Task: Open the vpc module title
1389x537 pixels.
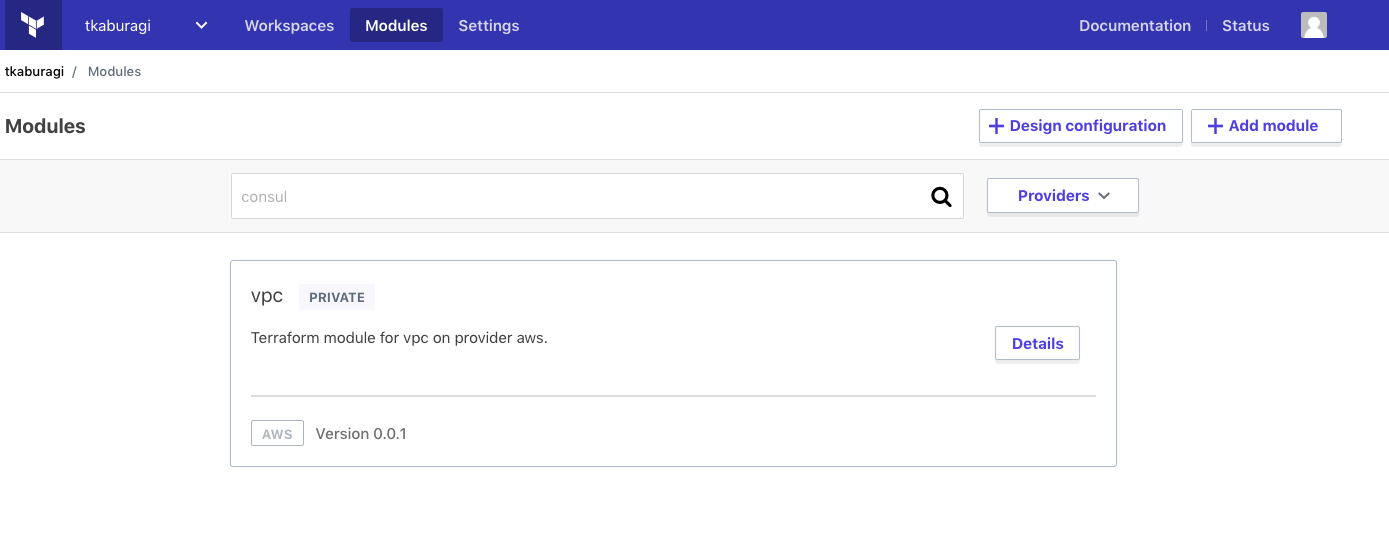Action: (x=267, y=296)
